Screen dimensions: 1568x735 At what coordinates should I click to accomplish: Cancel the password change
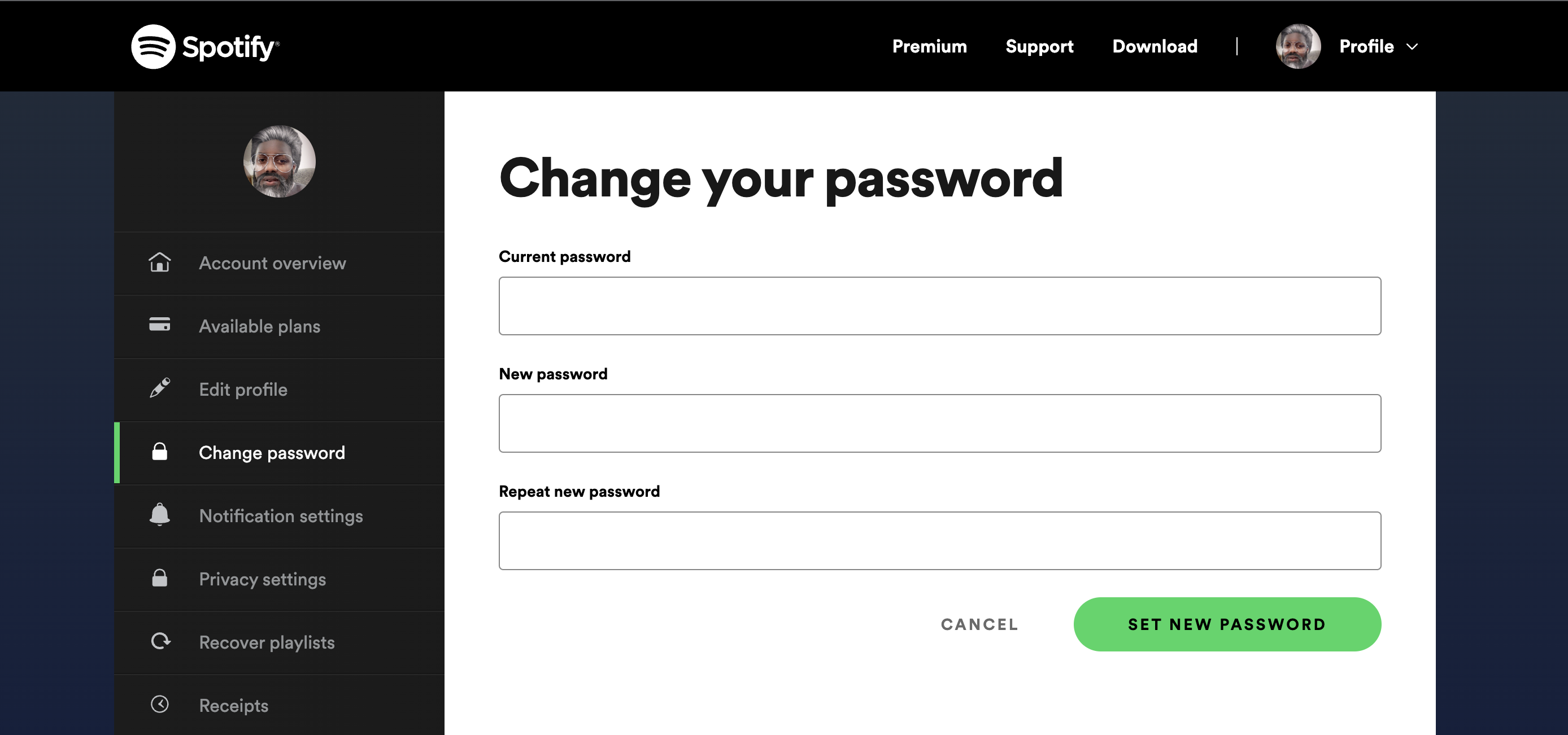point(979,625)
